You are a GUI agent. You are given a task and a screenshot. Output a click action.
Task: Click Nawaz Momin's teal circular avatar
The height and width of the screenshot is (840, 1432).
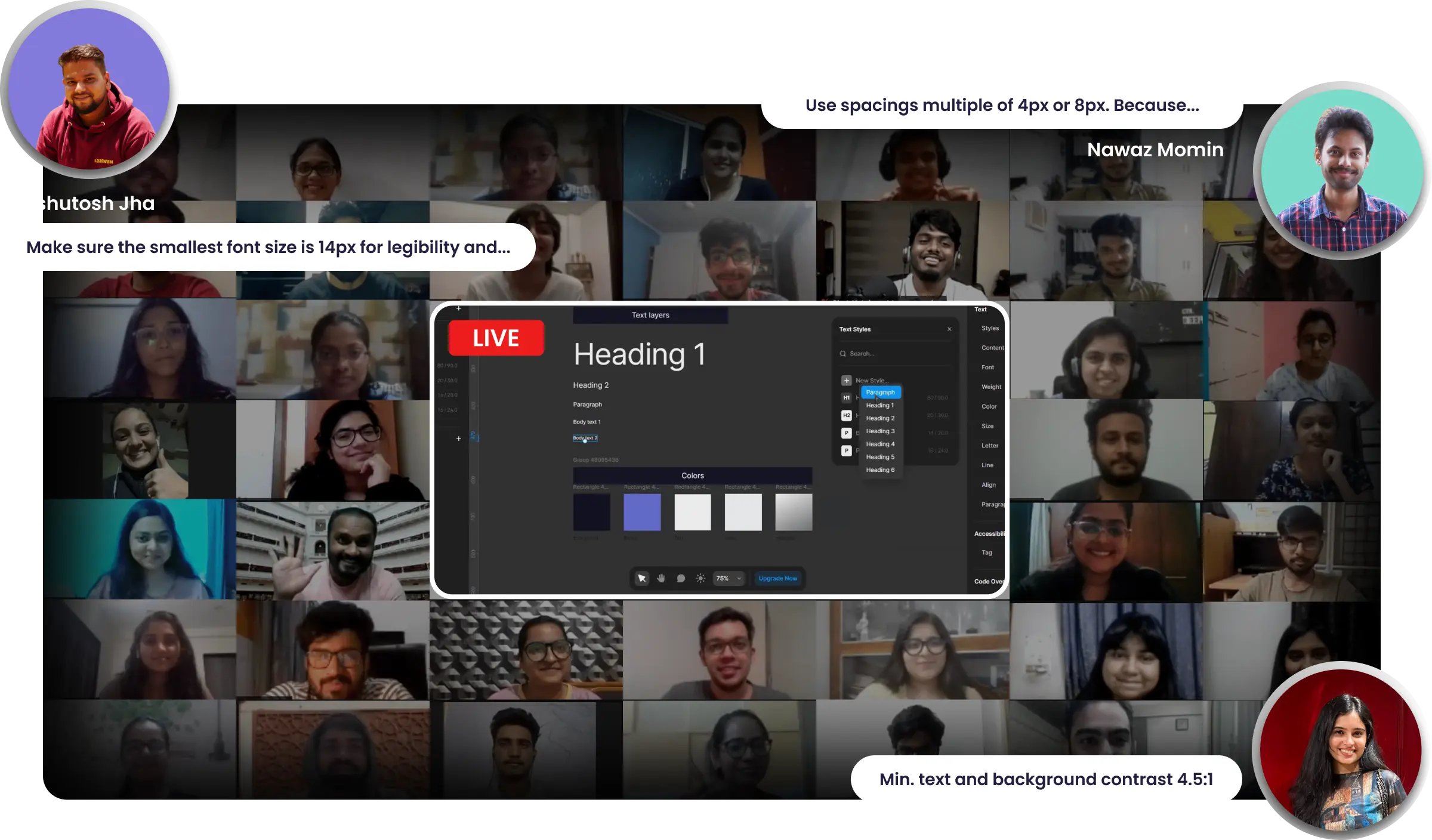1342,170
